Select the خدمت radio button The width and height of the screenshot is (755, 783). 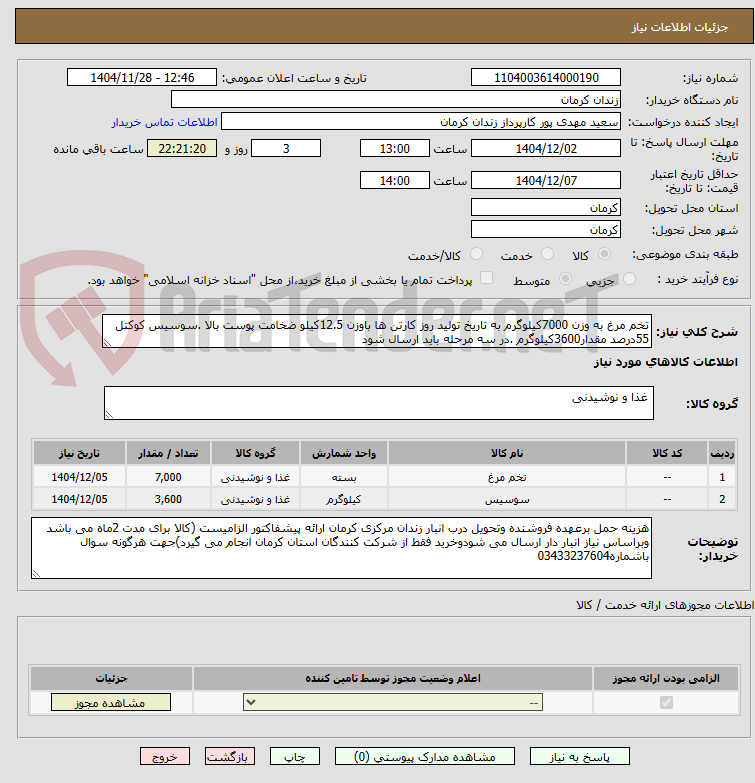point(547,254)
